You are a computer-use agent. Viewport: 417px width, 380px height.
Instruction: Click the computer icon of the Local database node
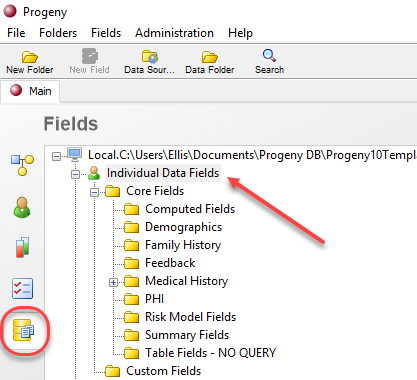click(74, 155)
